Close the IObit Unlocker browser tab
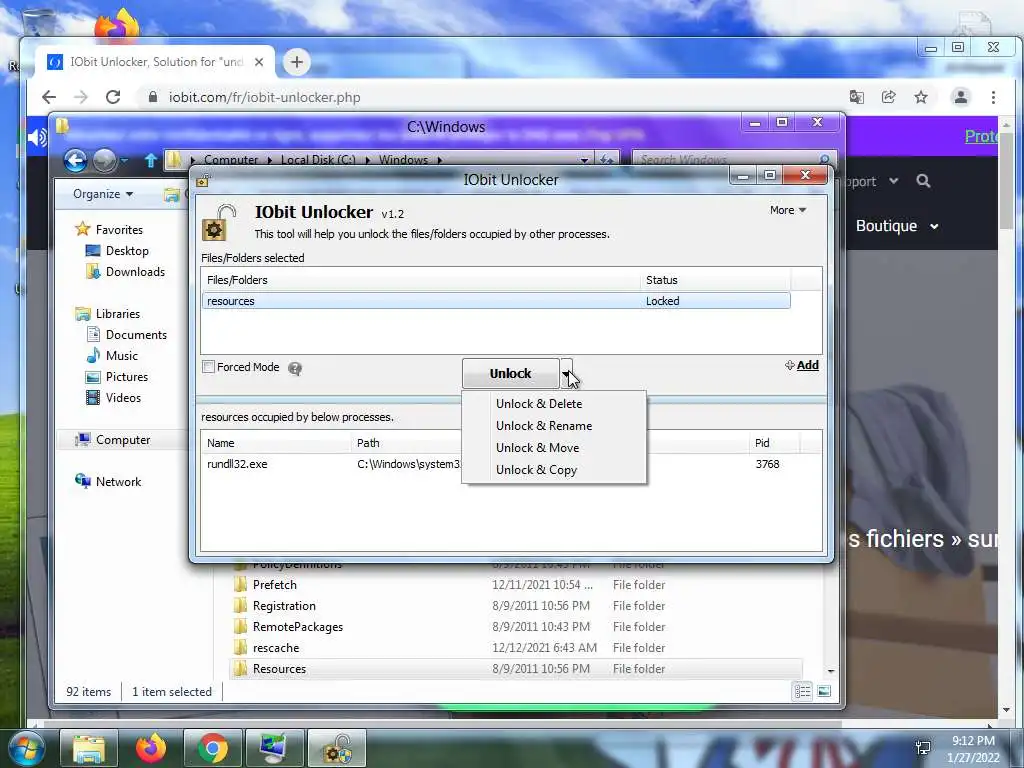Image resolution: width=1024 pixels, height=768 pixels. (259, 62)
